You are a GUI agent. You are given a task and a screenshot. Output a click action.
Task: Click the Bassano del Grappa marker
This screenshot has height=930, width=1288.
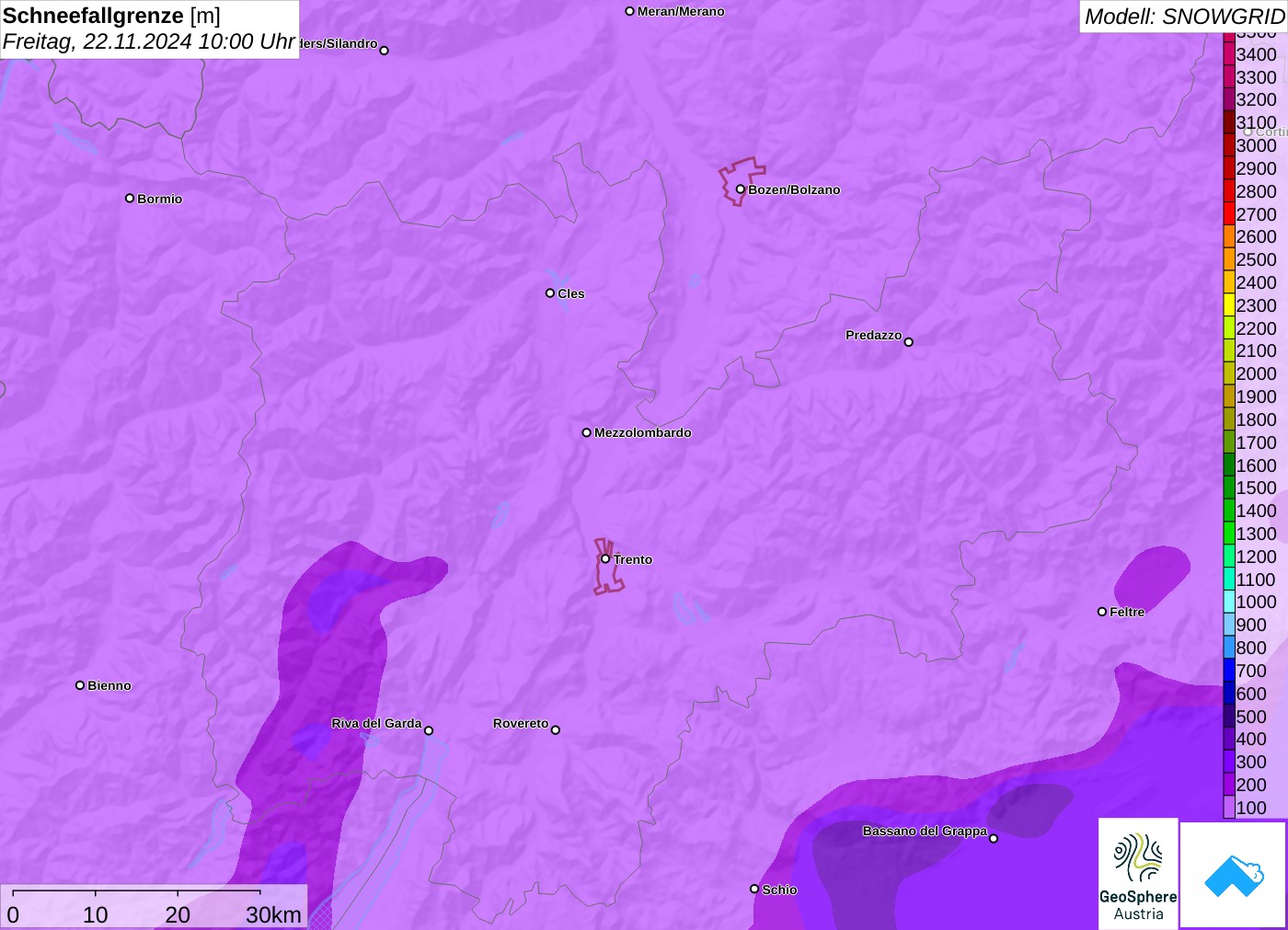click(x=993, y=838)
